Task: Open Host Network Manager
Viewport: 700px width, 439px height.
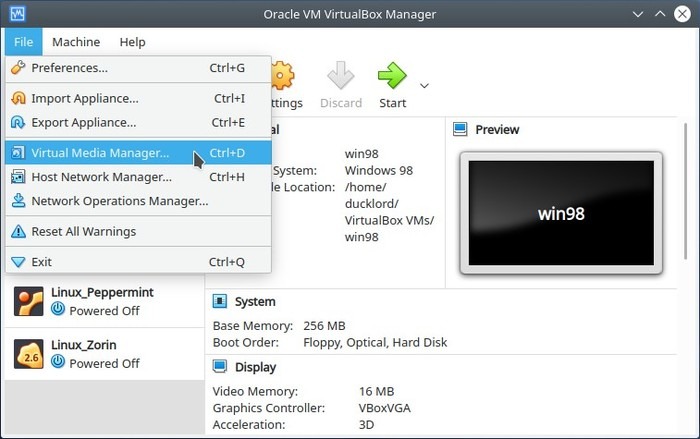Action: tap(138, 177)
